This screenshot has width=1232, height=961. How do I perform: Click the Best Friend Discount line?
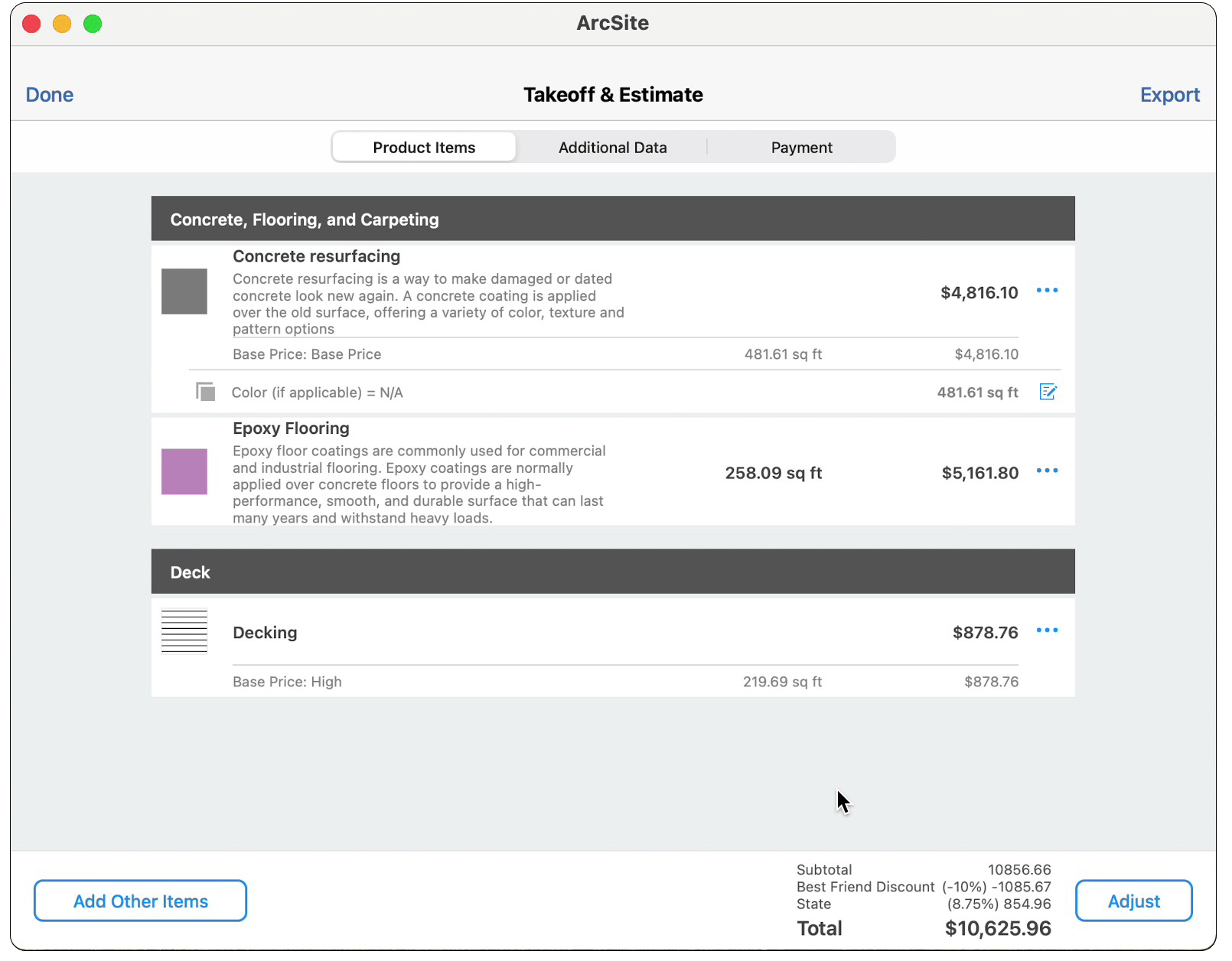coord(865,887)
